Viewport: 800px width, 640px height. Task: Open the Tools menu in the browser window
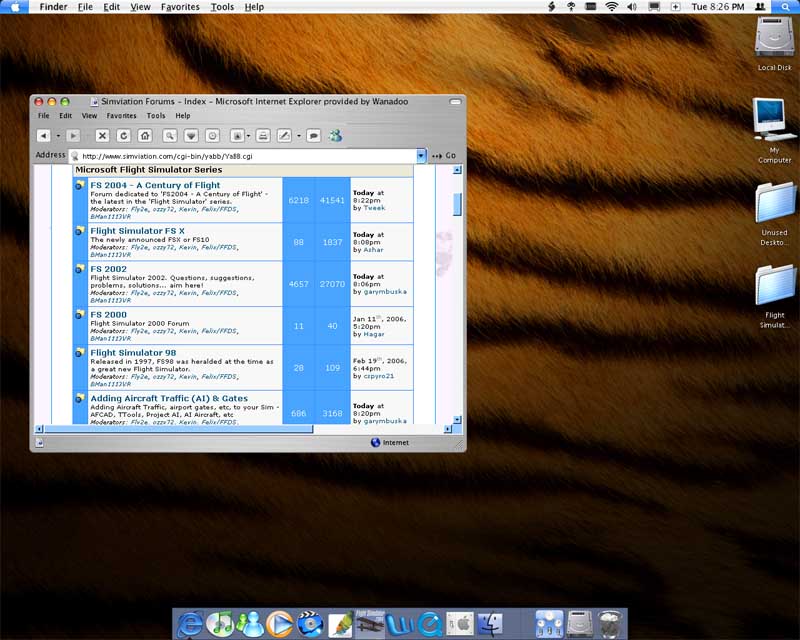pyautogui.click(x=156, y=116)
